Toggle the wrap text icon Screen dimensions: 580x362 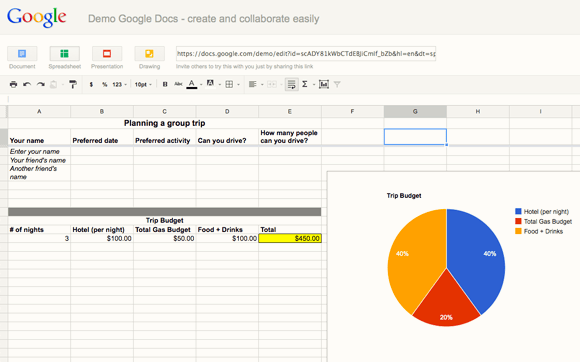(x=291, y=84)
